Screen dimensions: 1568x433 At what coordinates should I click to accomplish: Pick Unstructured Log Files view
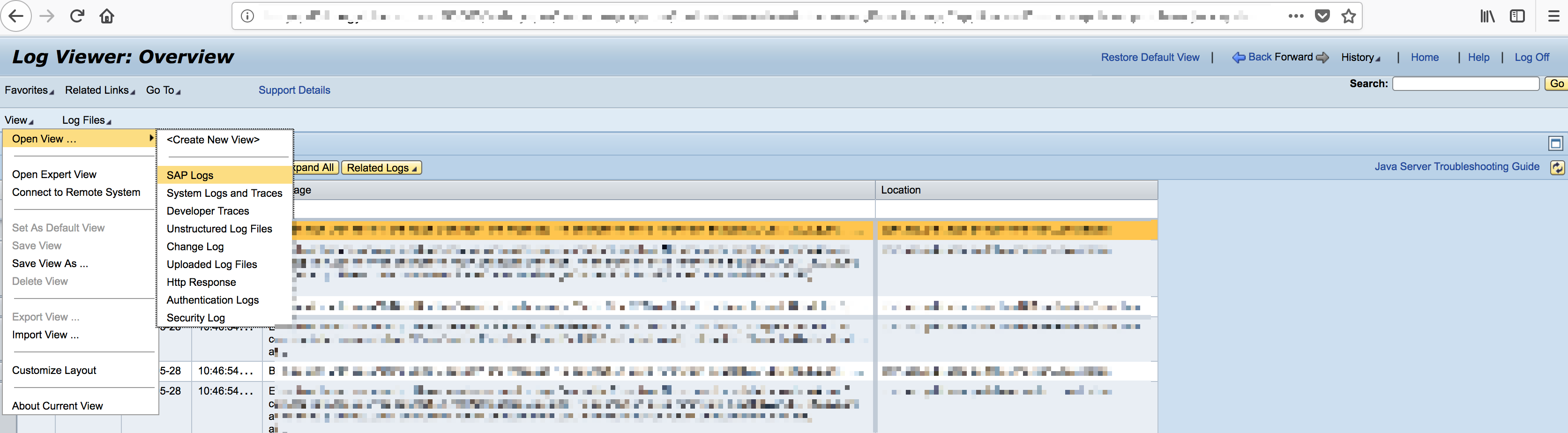(224, 228)
